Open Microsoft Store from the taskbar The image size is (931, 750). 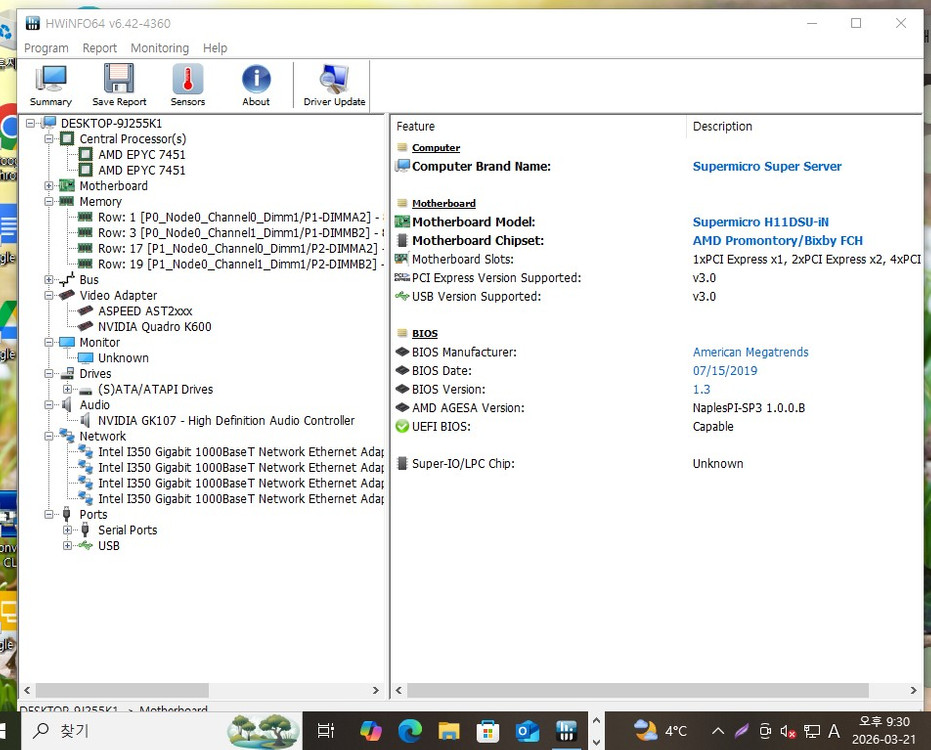point(487,731)
